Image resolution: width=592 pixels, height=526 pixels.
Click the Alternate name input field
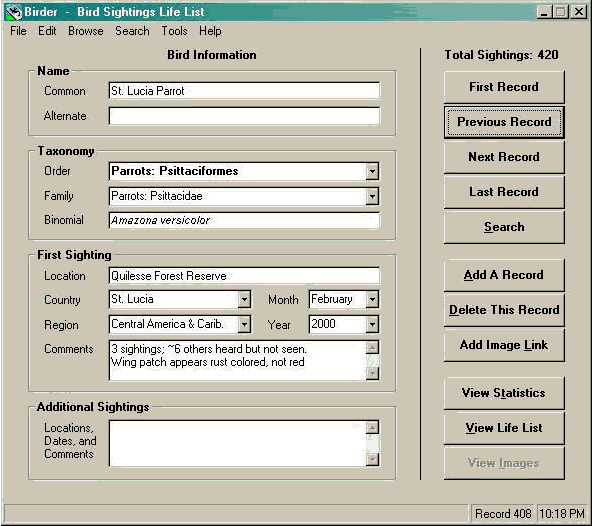(x=244, y=116)
